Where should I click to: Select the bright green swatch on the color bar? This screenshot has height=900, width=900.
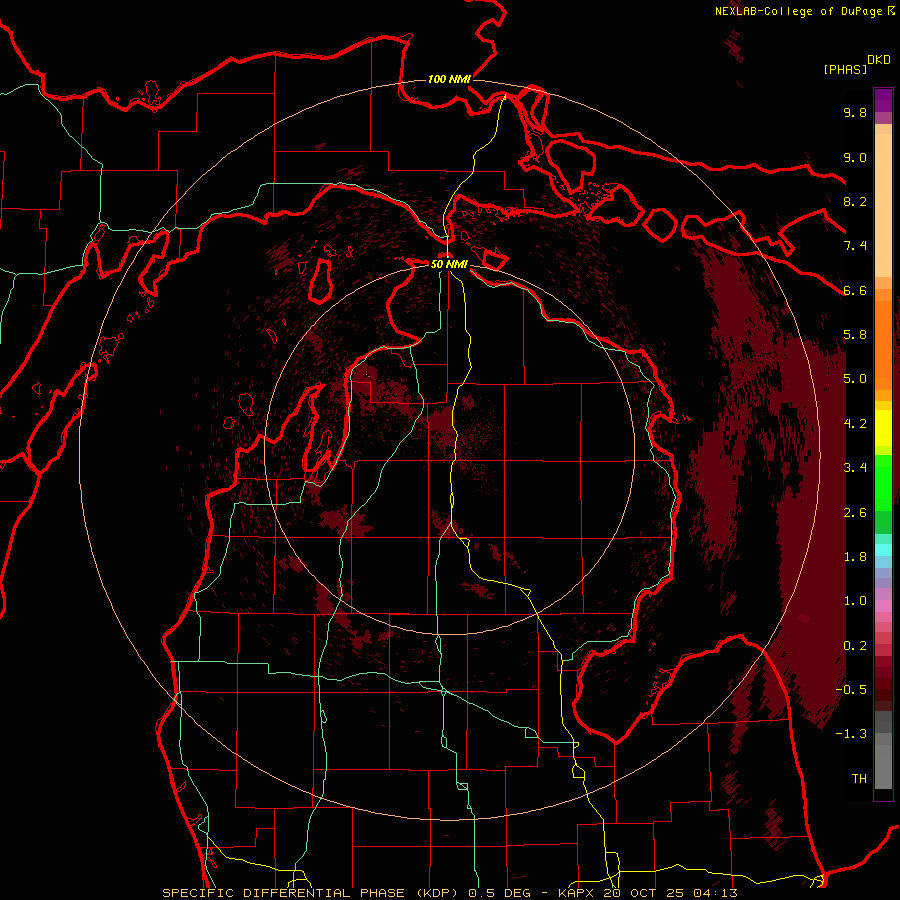click(883, 482)
